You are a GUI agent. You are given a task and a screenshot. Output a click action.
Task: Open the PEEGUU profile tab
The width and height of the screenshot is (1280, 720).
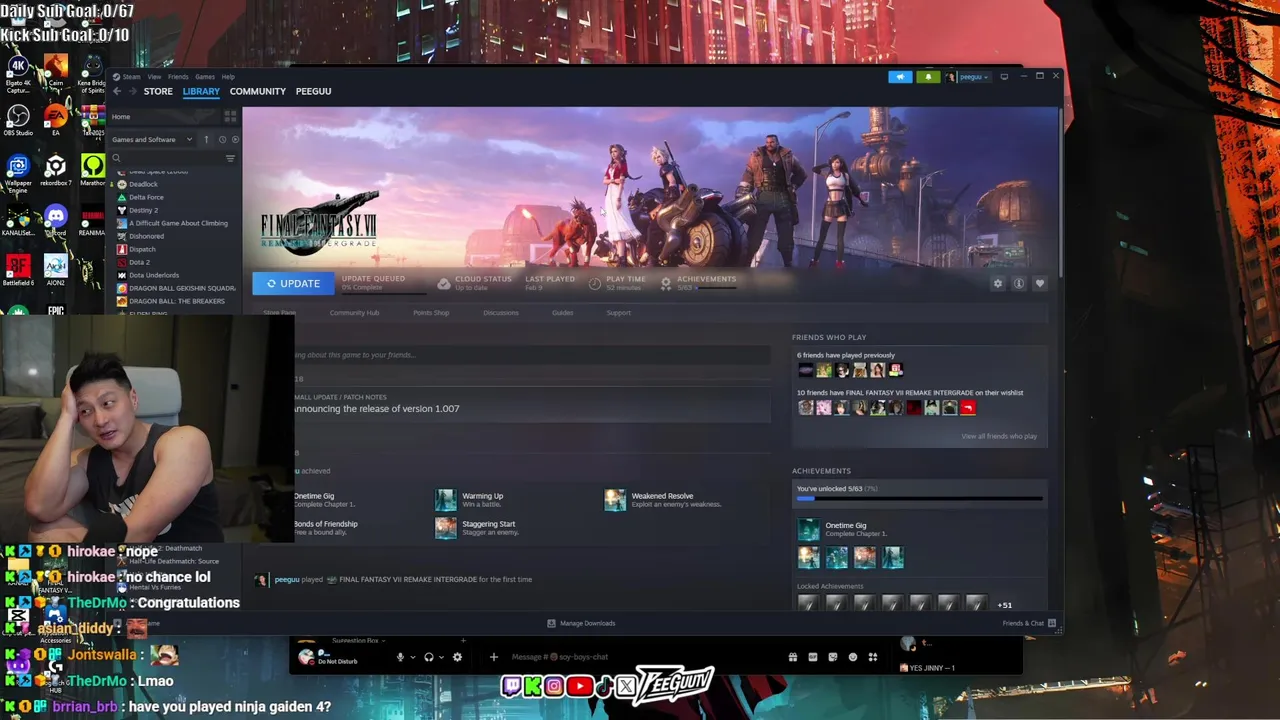point(313,91)
